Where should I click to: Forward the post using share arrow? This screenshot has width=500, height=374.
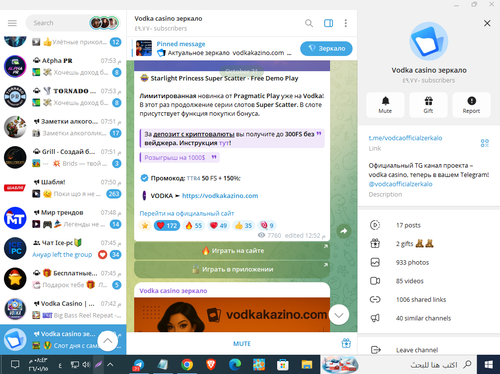pyautogui.click(x=344, y=231)
